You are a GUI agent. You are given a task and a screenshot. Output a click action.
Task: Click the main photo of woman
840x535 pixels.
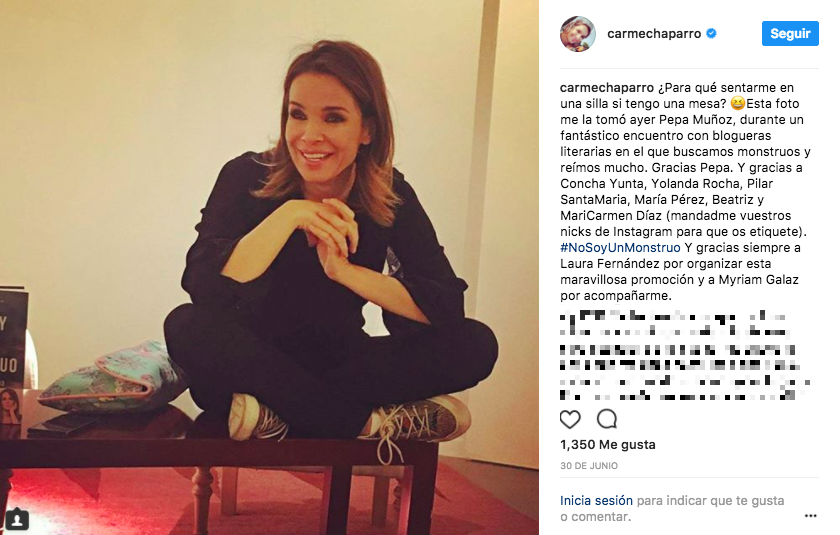[269, 267]
